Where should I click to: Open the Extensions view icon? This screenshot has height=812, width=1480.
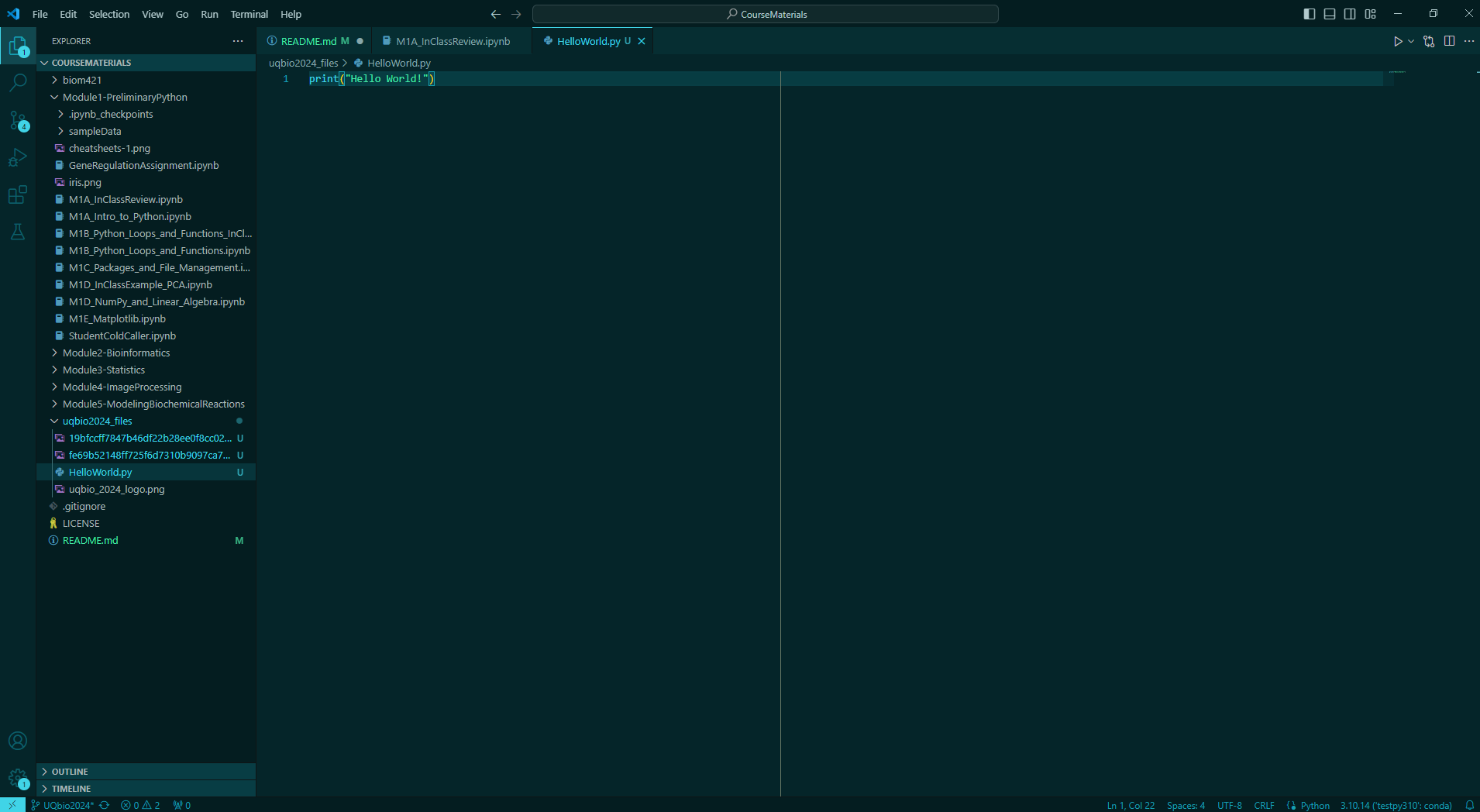point(18,194)
